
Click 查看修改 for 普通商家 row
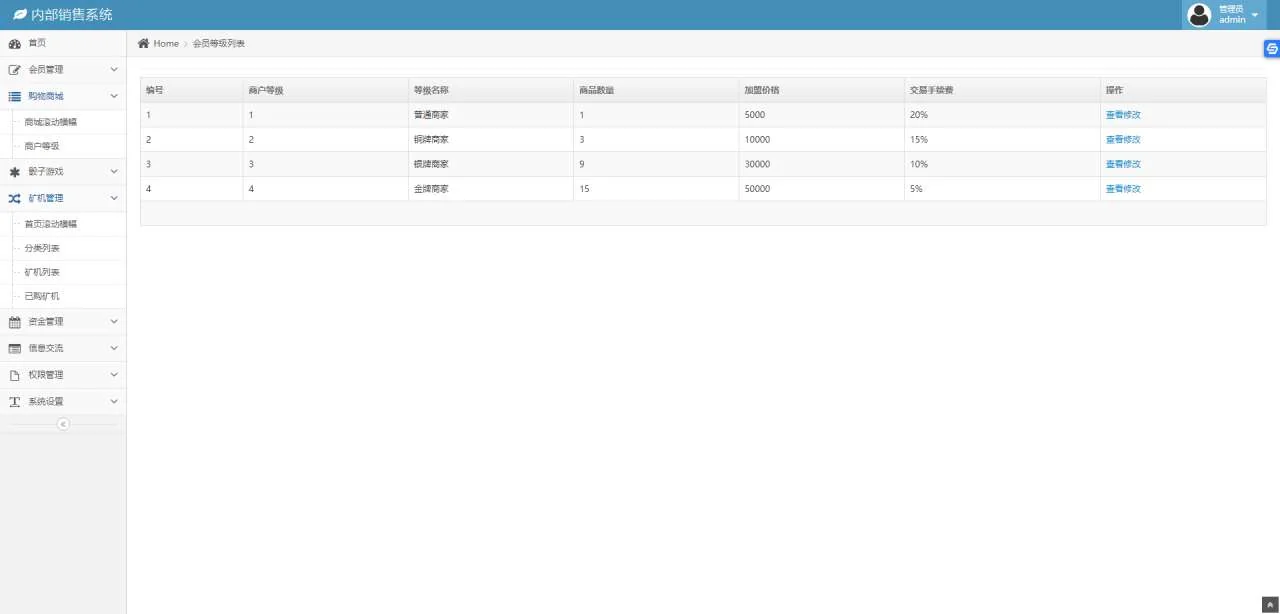1123,115
